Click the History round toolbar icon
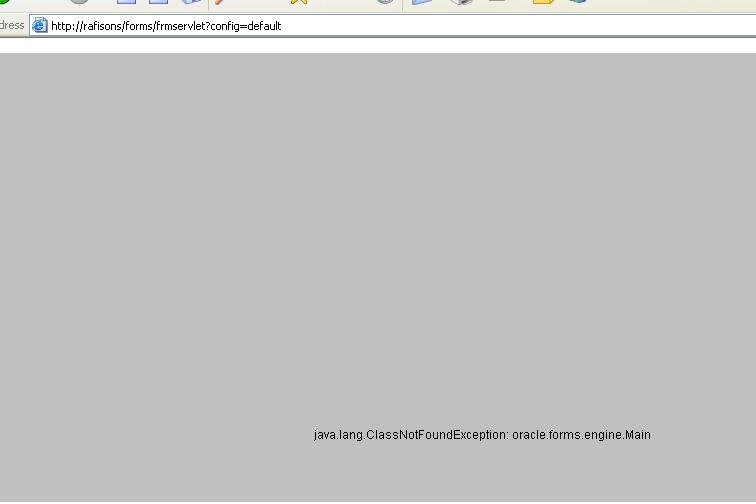756x504 pixels. pos(385,2)
